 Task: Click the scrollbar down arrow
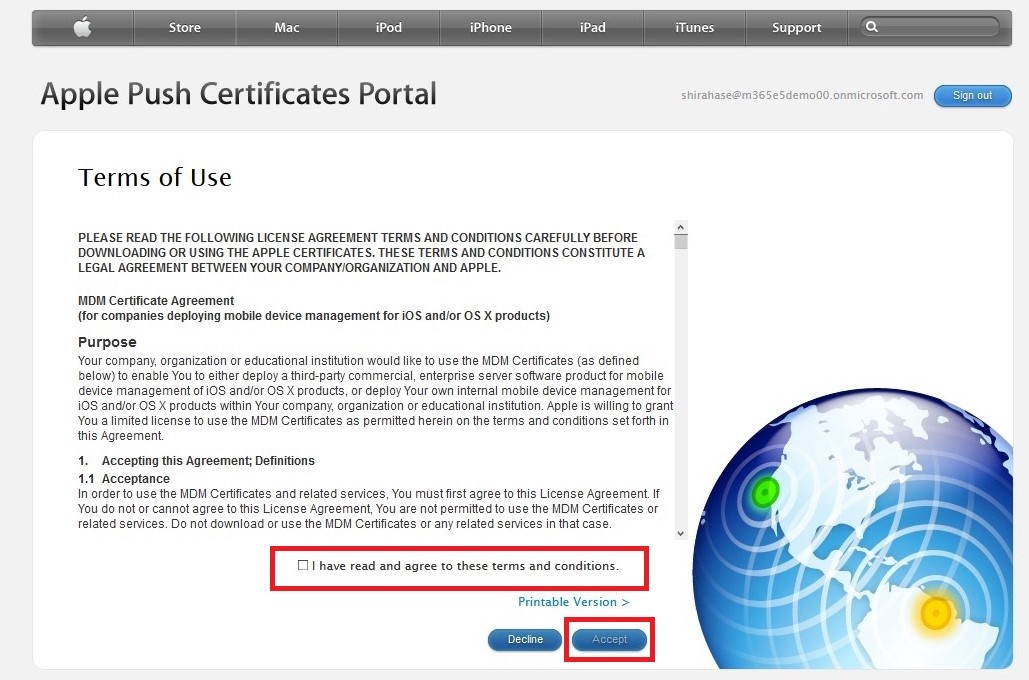(x=681, y=533)
